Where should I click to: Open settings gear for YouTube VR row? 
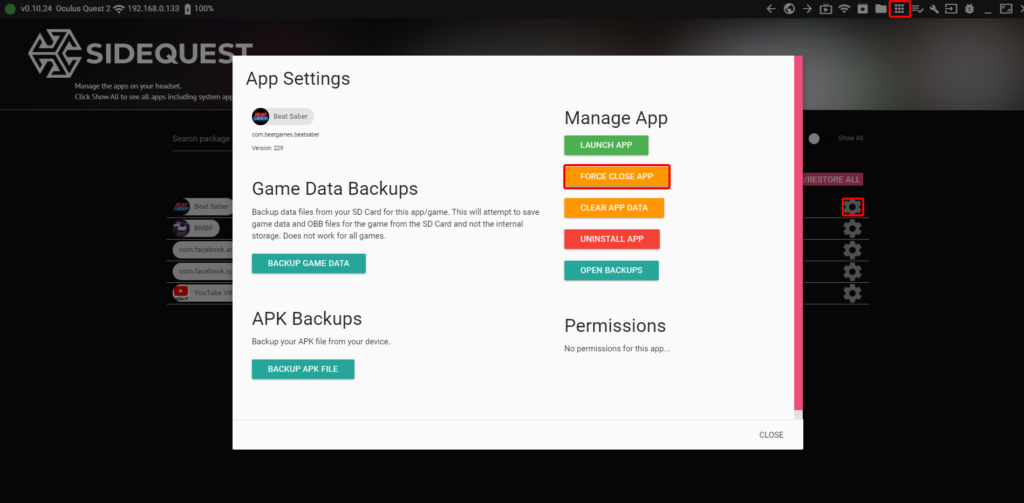click(852, 293)
